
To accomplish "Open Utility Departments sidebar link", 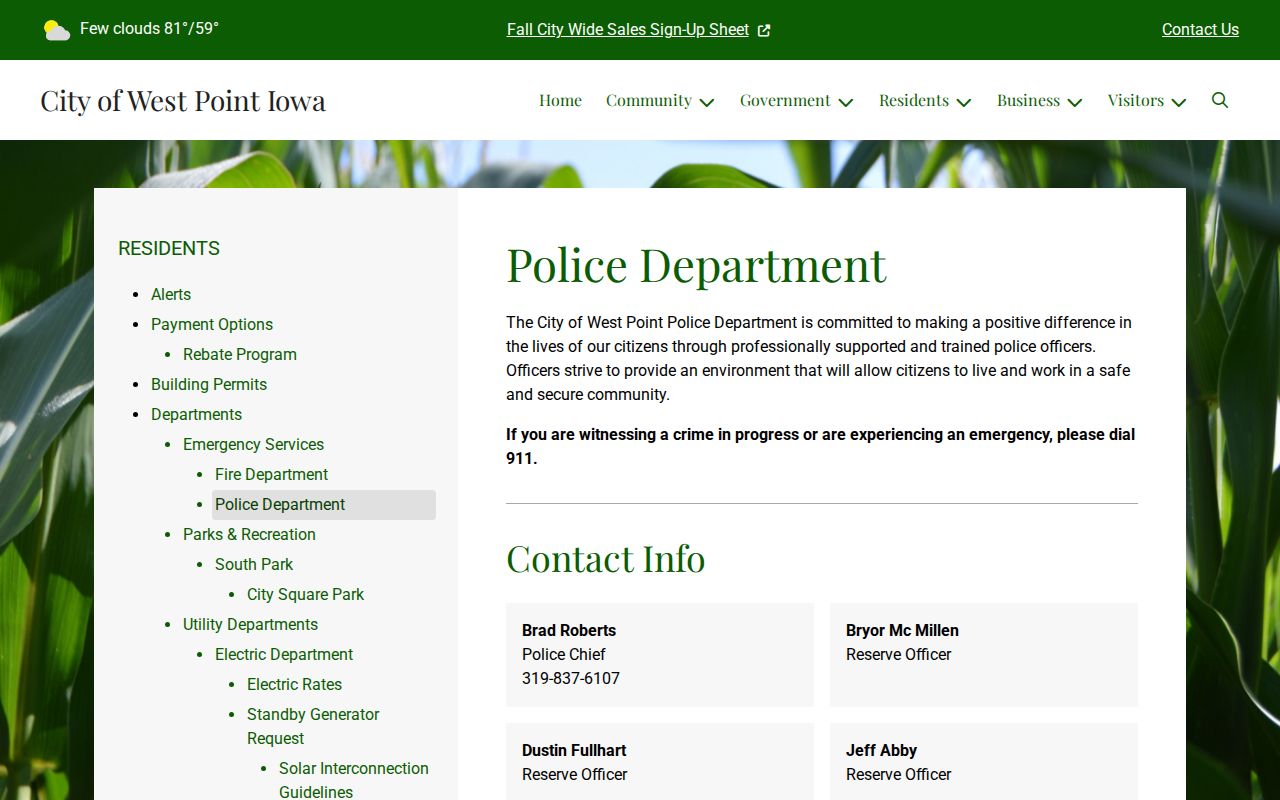I will 250,624.
